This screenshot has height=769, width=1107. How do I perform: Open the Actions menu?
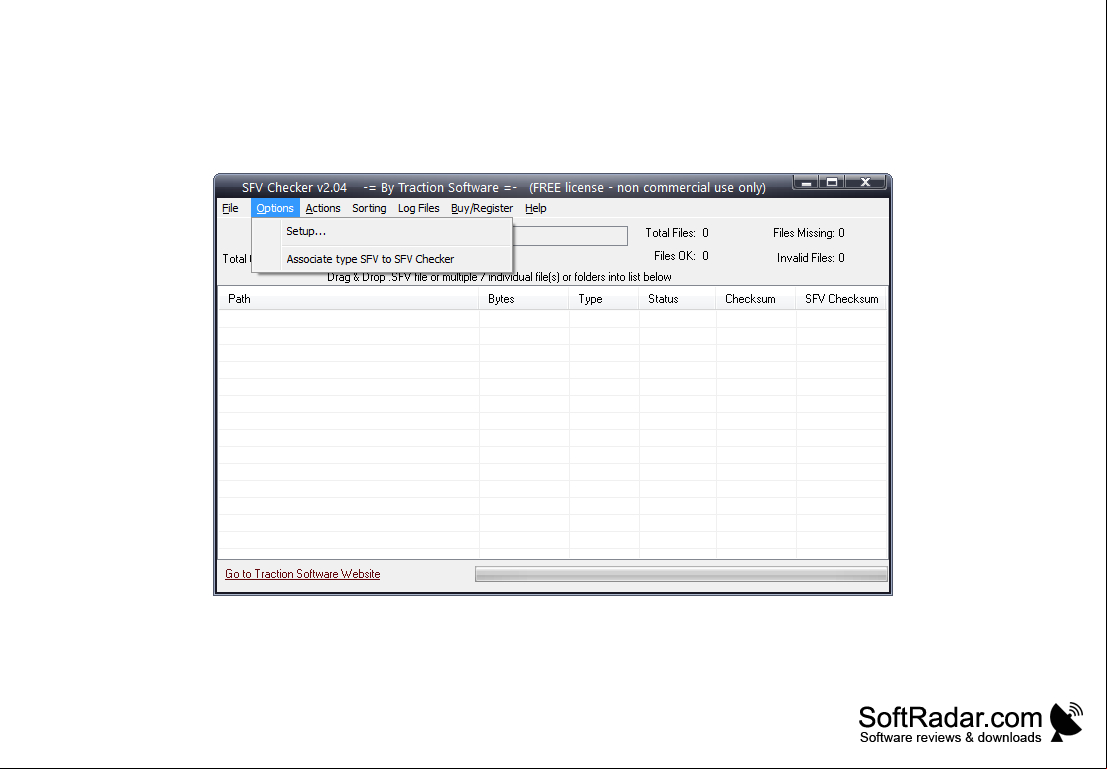(x=323, y=208)
